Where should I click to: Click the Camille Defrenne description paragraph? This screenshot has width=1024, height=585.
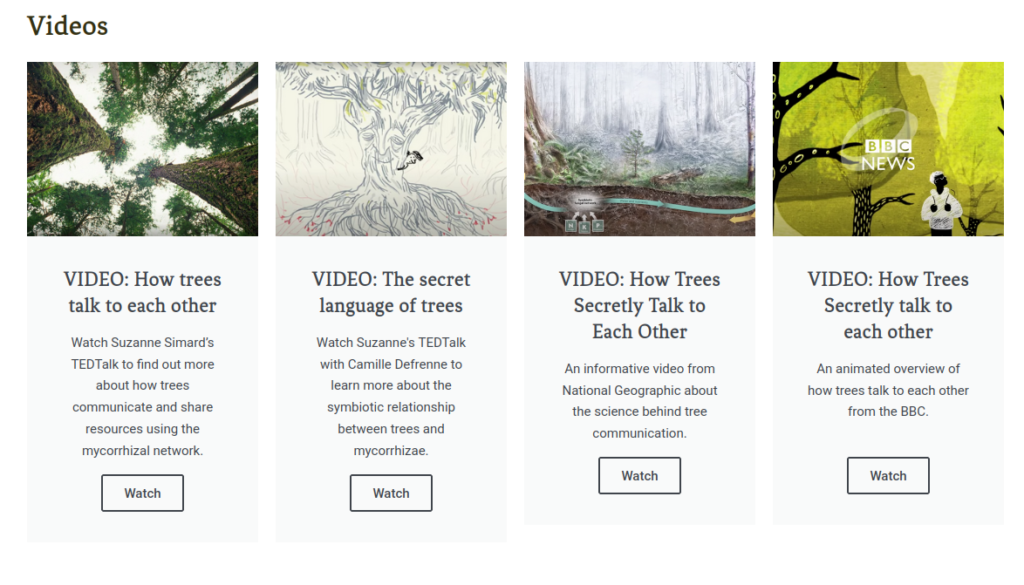tap(391, 396)
